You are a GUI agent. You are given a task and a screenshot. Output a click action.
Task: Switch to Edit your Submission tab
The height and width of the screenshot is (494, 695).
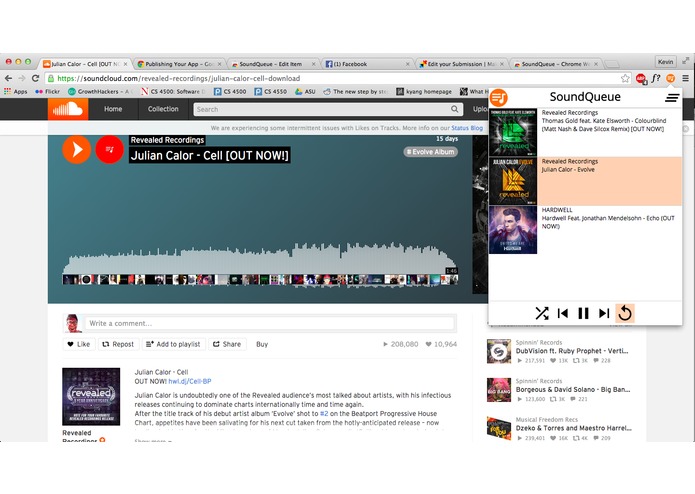[x=461, y=64]
